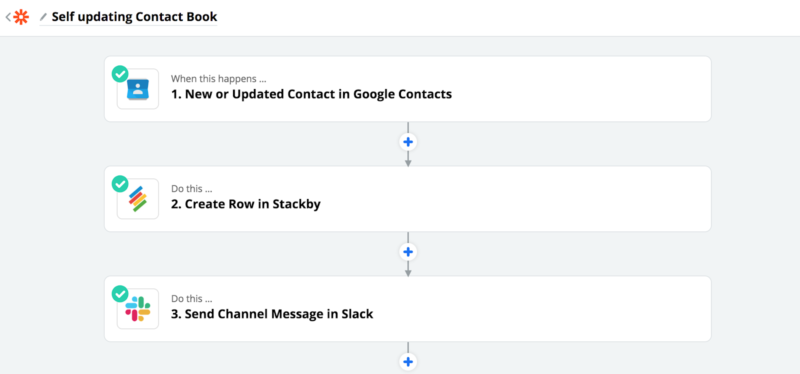Add step between Stackby and Slack
Viewport: 800px width, 374px height.
tap(408, 252)
